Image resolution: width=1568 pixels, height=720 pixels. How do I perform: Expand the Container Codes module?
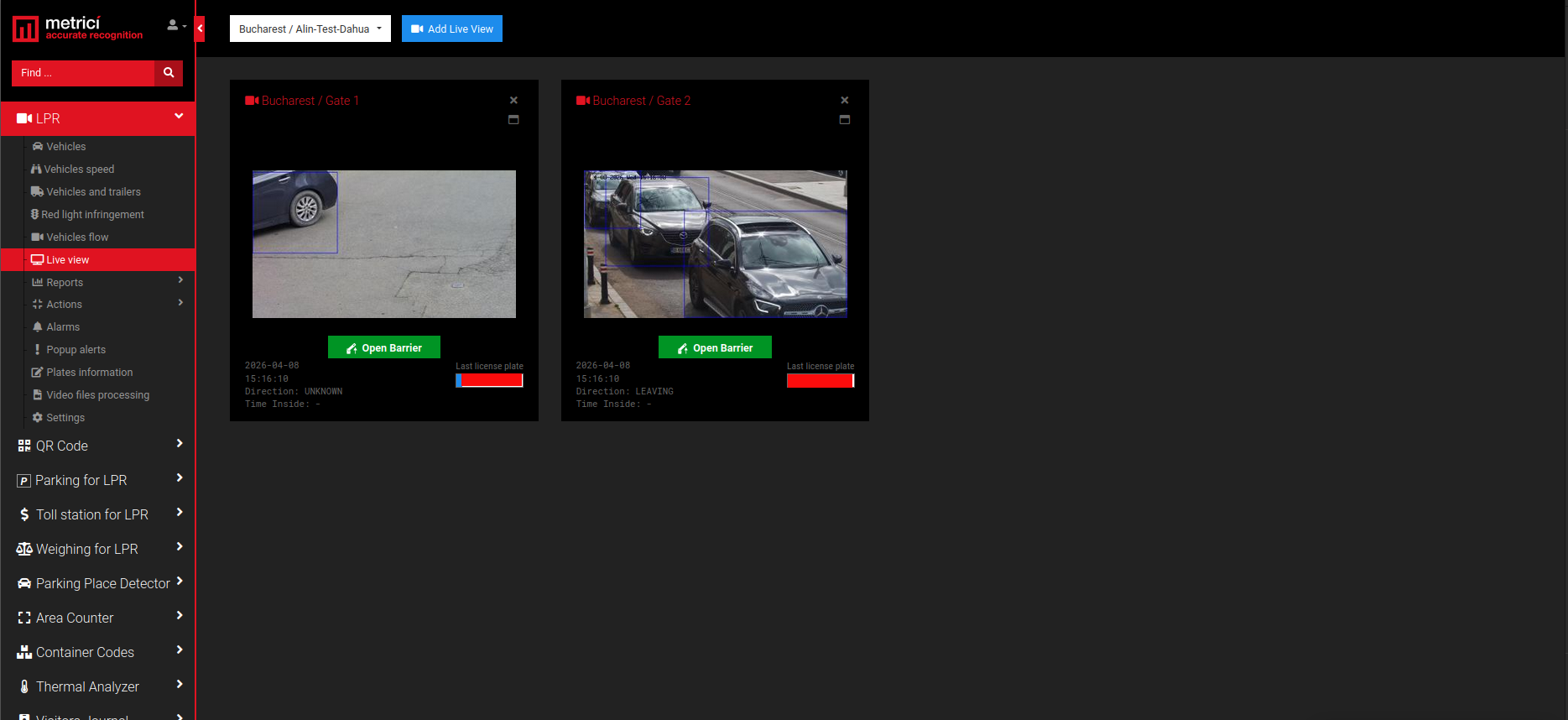[97, 652]
